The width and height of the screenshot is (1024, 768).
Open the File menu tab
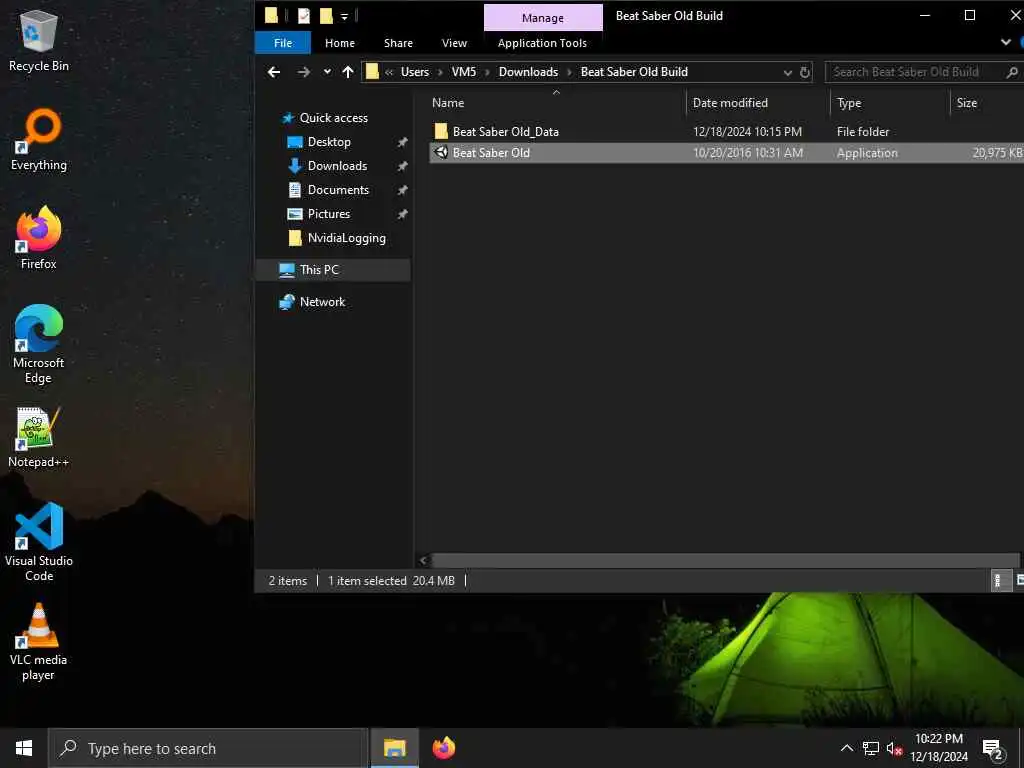click(283, 43)
